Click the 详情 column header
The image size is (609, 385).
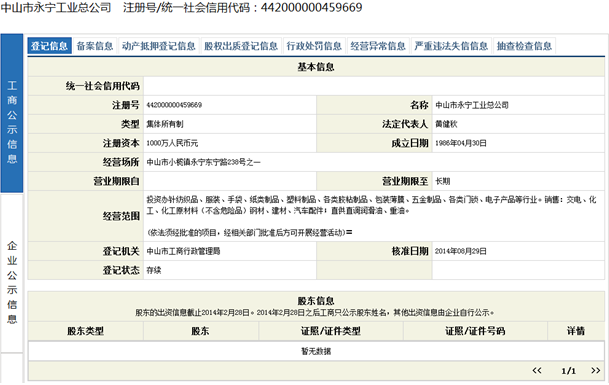click(576, 331)
